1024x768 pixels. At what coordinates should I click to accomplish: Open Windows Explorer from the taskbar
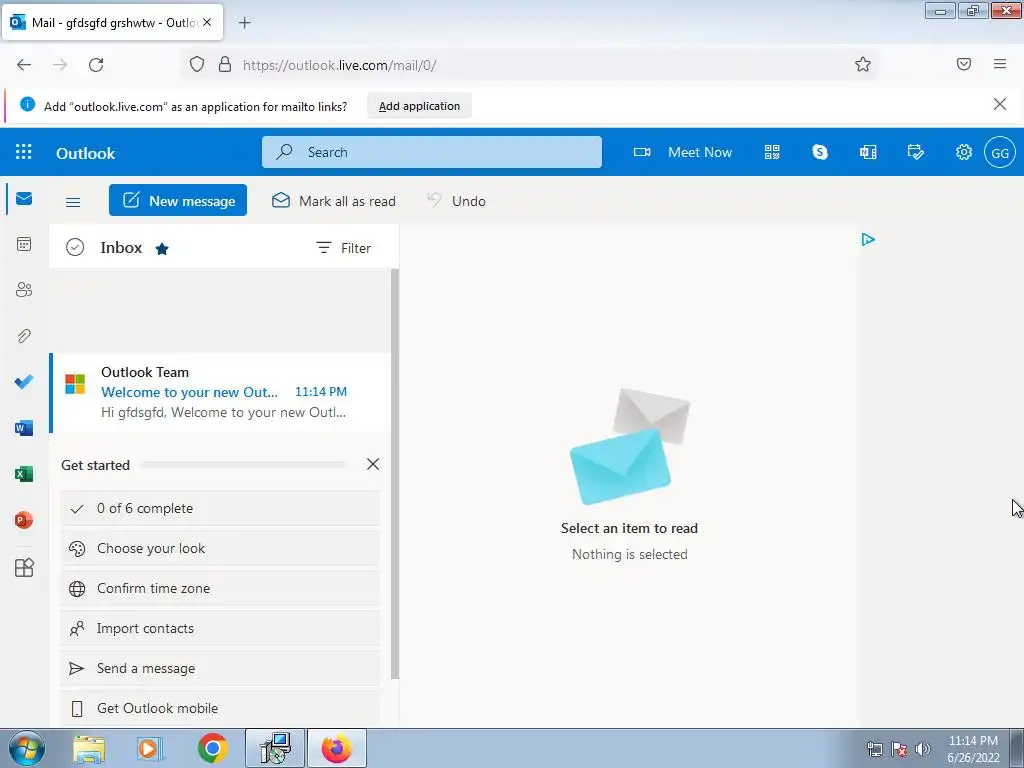point(89,749)
